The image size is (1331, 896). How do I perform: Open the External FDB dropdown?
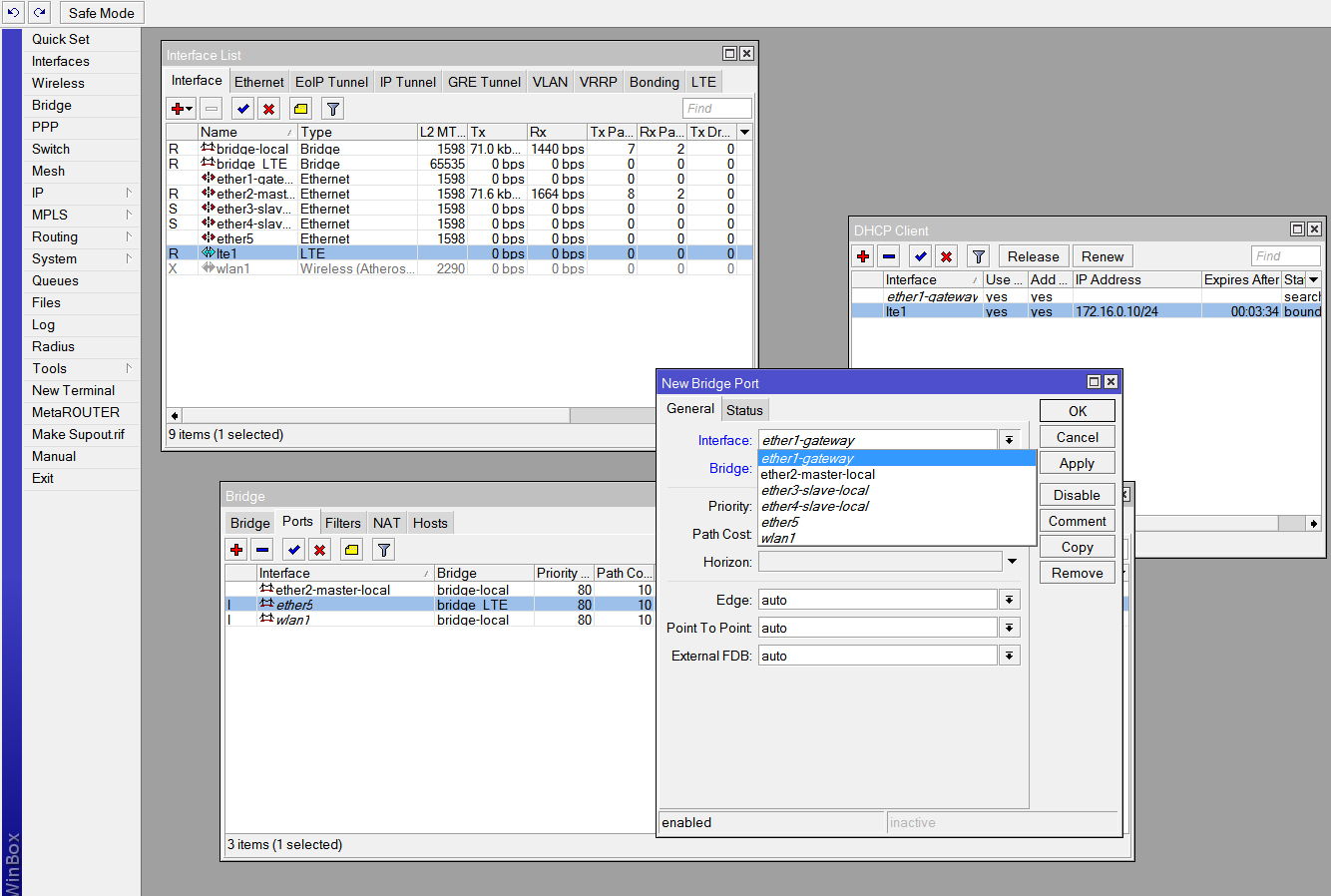coord(1010,656)
